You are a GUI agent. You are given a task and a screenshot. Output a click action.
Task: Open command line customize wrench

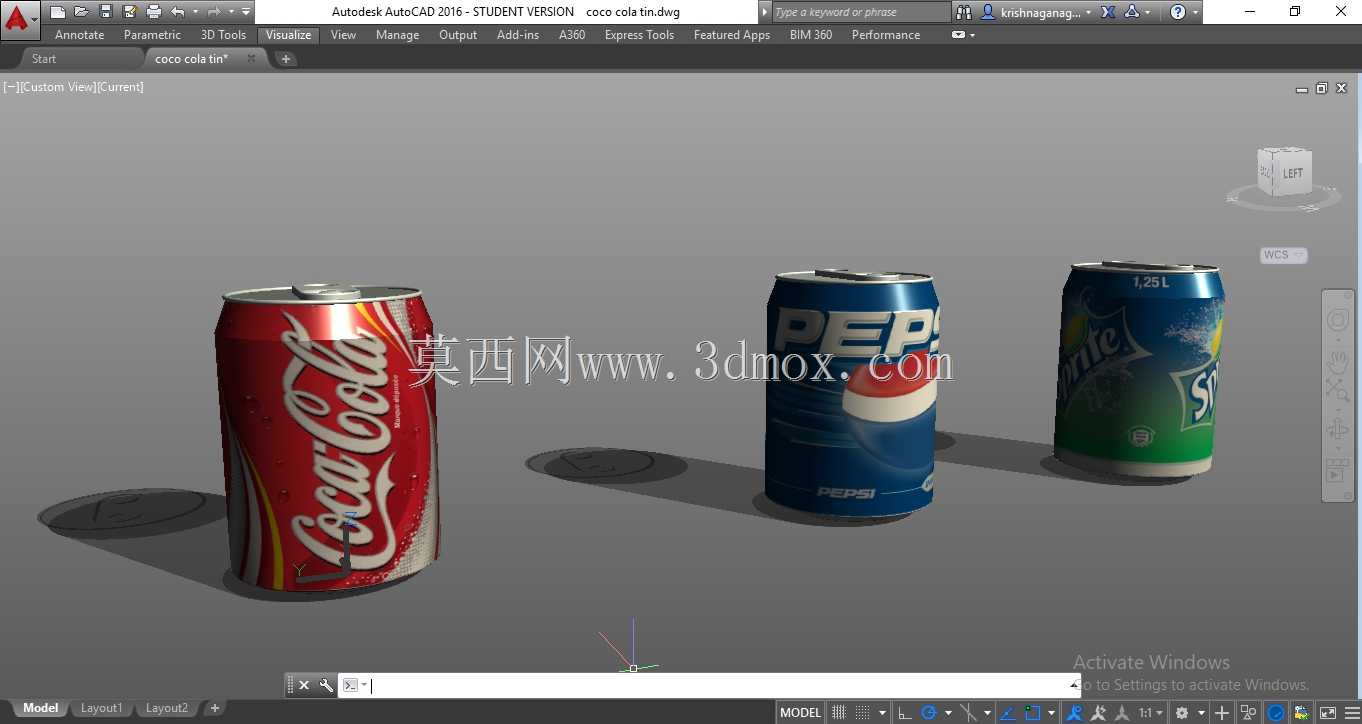click(x=326, y=685)
